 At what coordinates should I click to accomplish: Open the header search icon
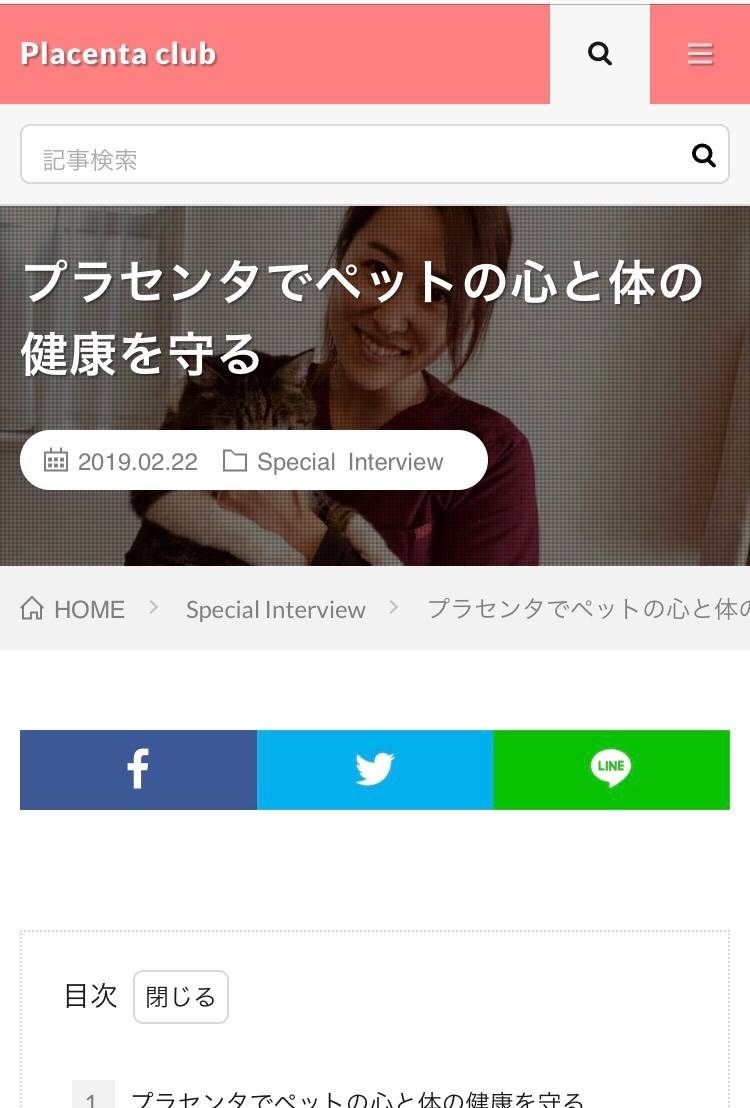pos(599,54)
